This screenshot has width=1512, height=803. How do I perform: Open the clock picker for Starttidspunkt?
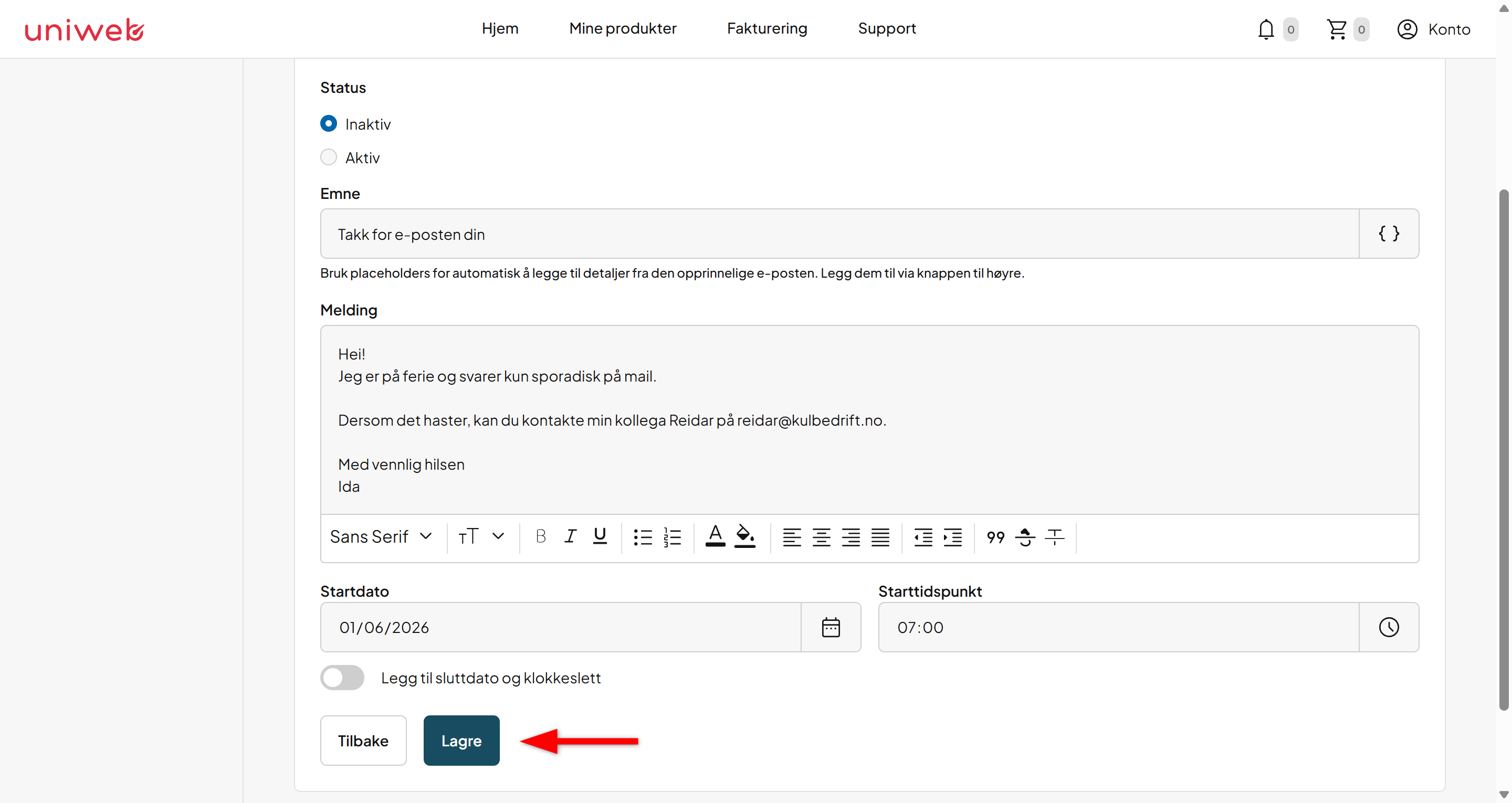click(1389, 627)
